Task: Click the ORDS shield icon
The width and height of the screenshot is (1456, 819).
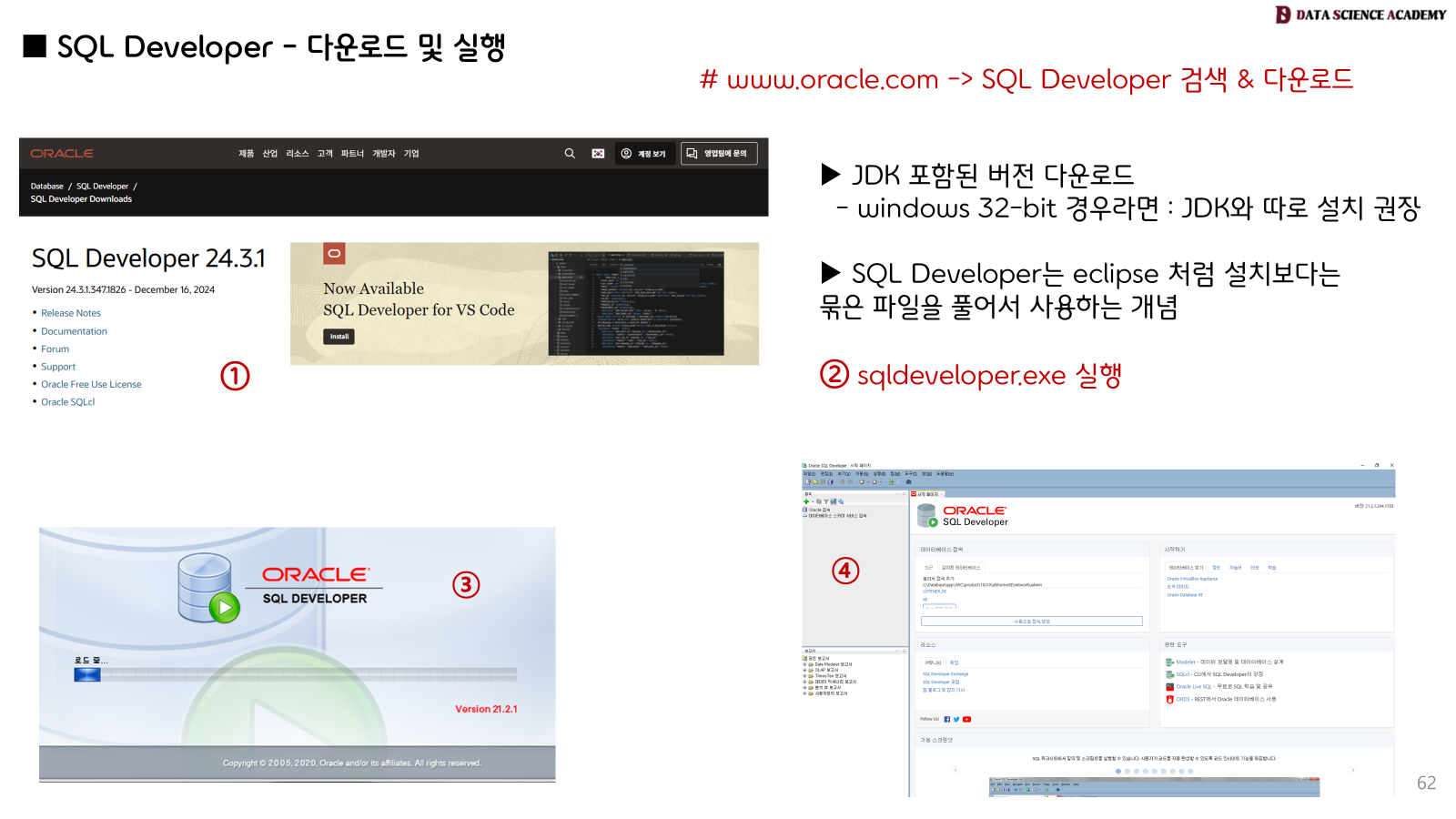Action: [1170, 700]
